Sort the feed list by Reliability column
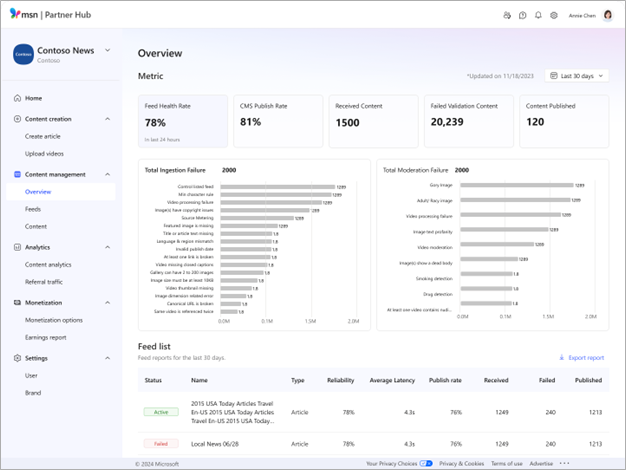626x470 pixels. click(x=340, y=380)
